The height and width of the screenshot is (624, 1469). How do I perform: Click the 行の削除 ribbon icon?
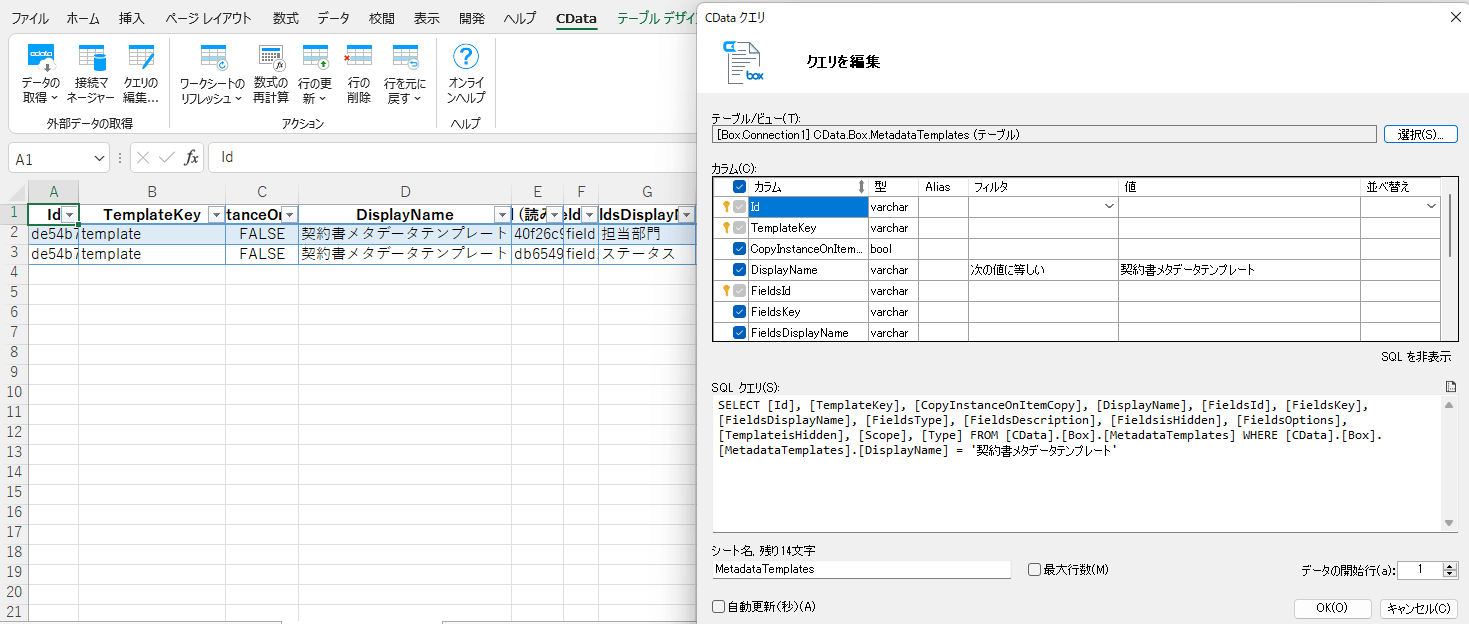(359, 74)
